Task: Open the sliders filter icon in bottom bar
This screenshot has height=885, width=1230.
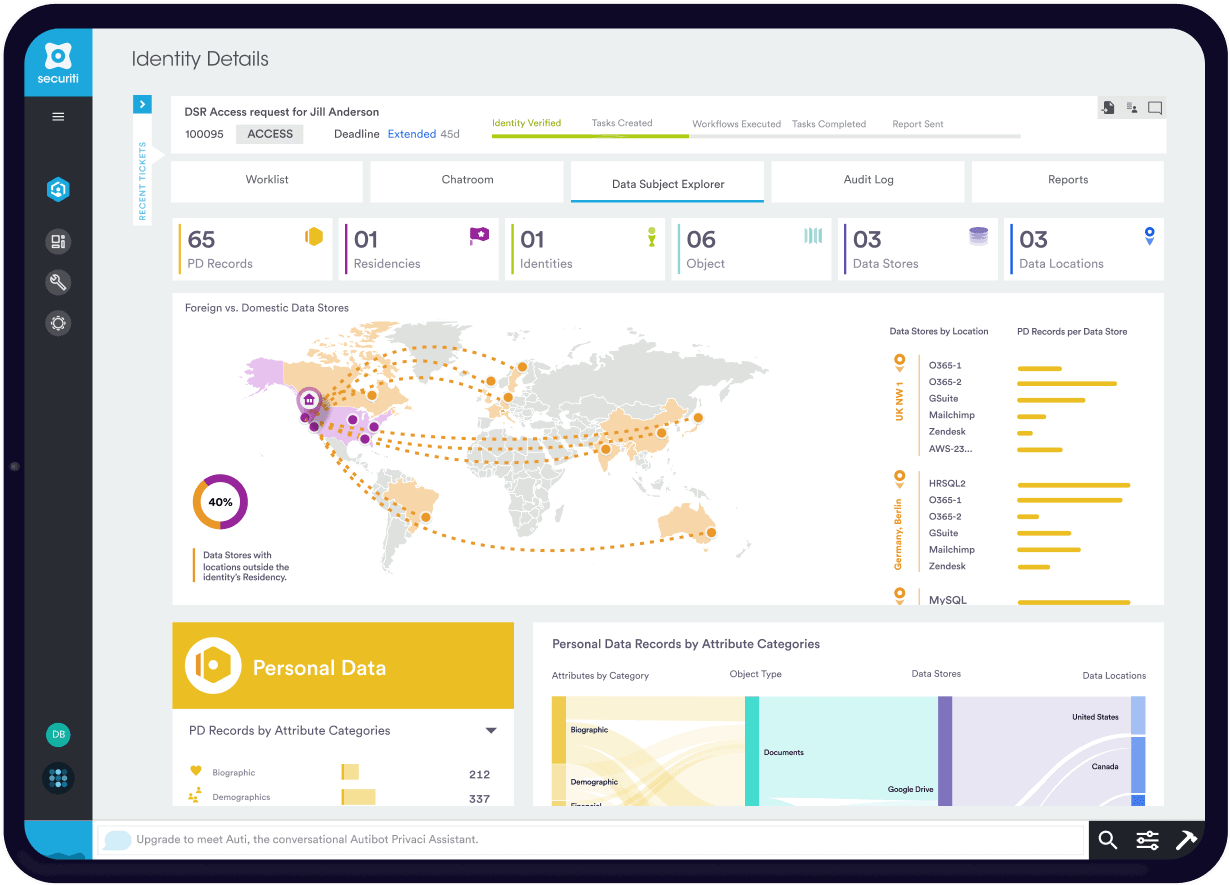Action: point(1147,840)
